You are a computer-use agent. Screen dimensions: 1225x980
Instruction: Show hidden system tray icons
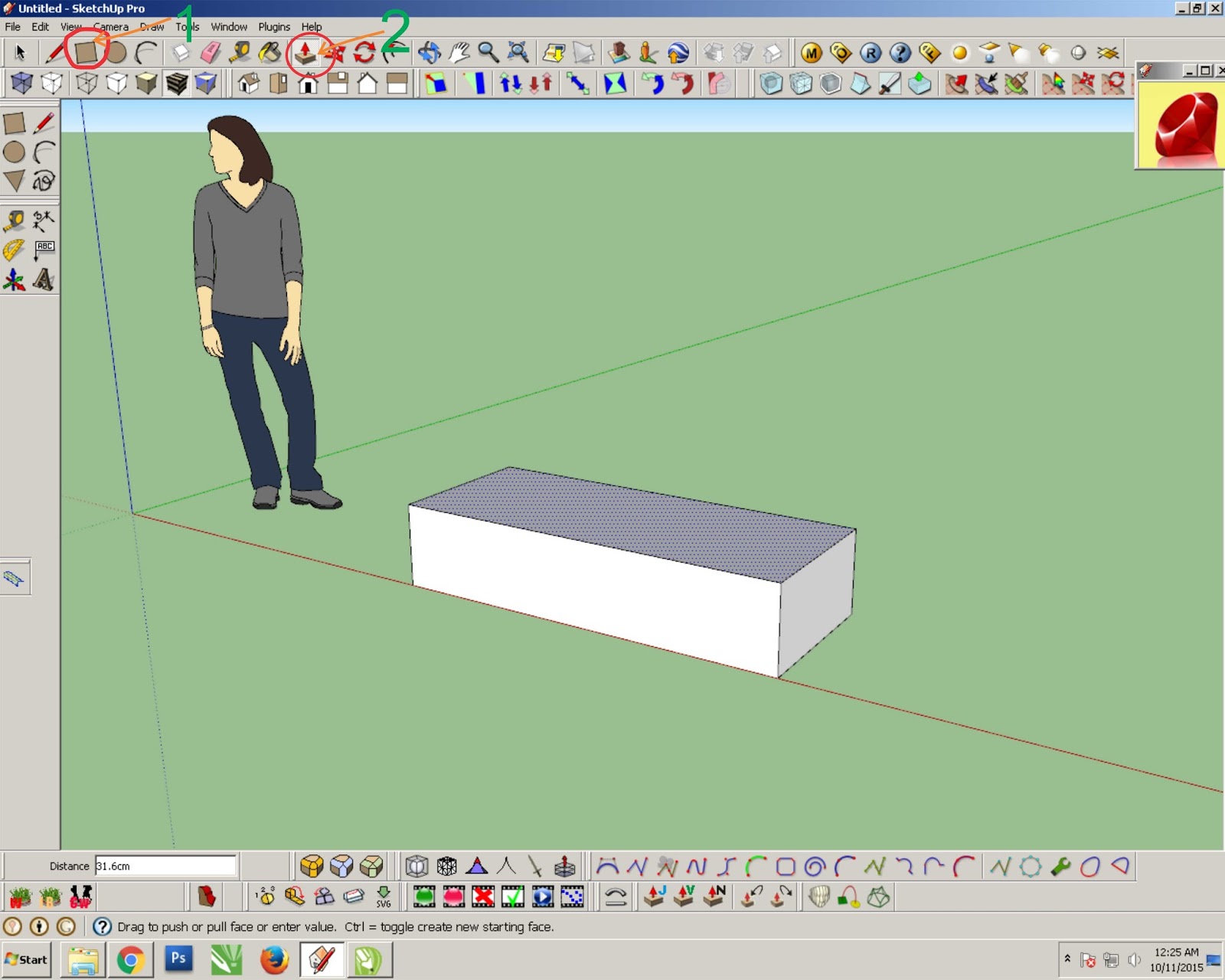click(x=1067, y=959)
